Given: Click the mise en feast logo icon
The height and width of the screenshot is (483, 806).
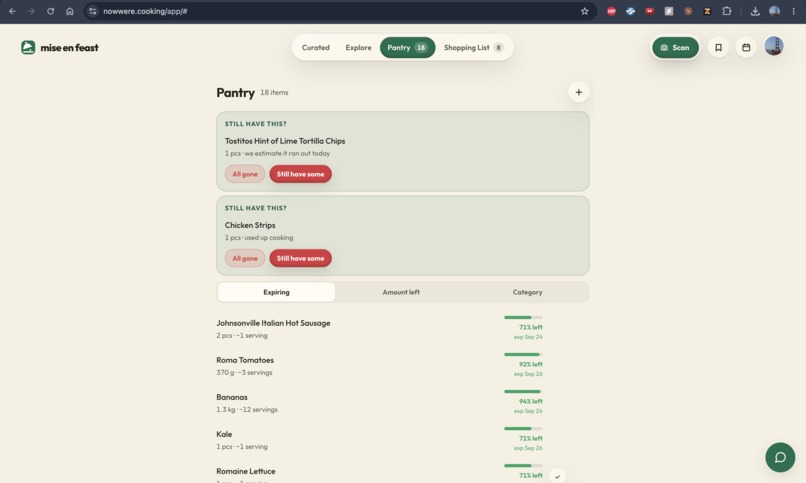Looking at the screenshot, I should click(x=28, y=47).
